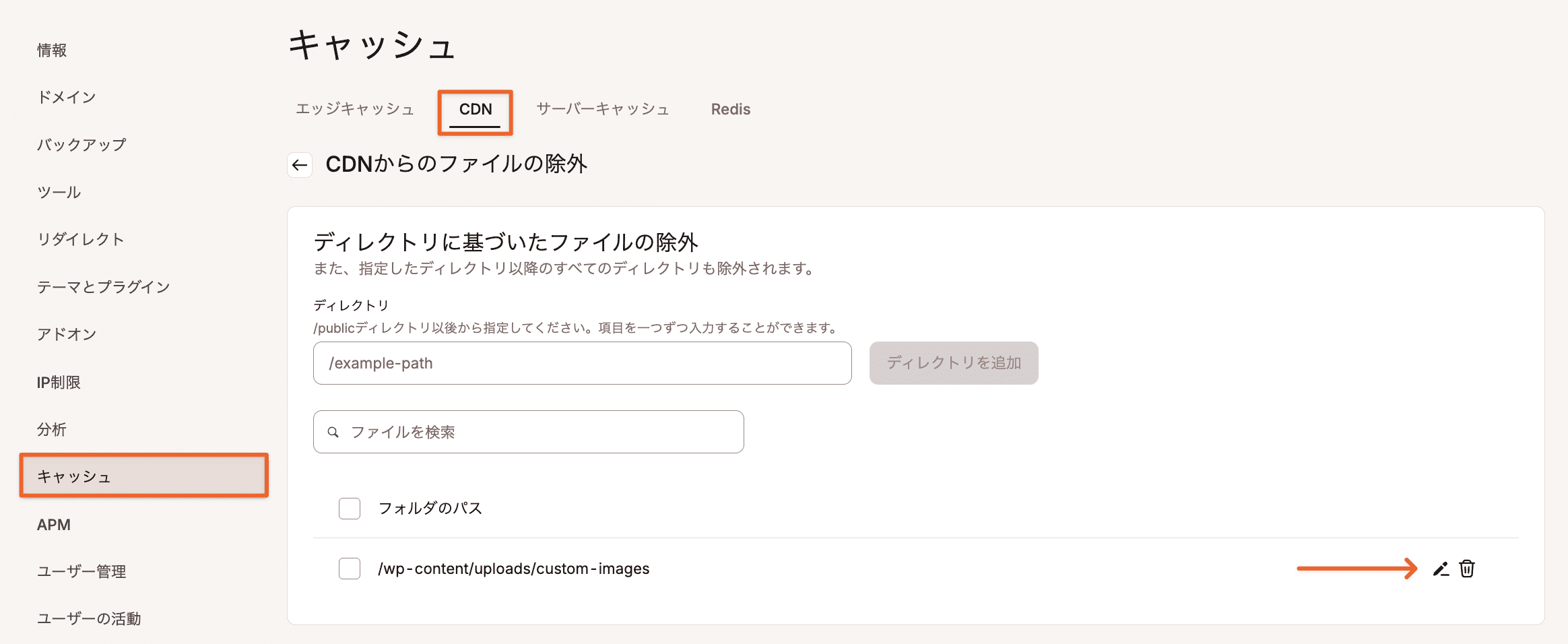1568x644 pixels.
Task: Navigate to バックアップ in the sidebar
Action: coord(82,144)
